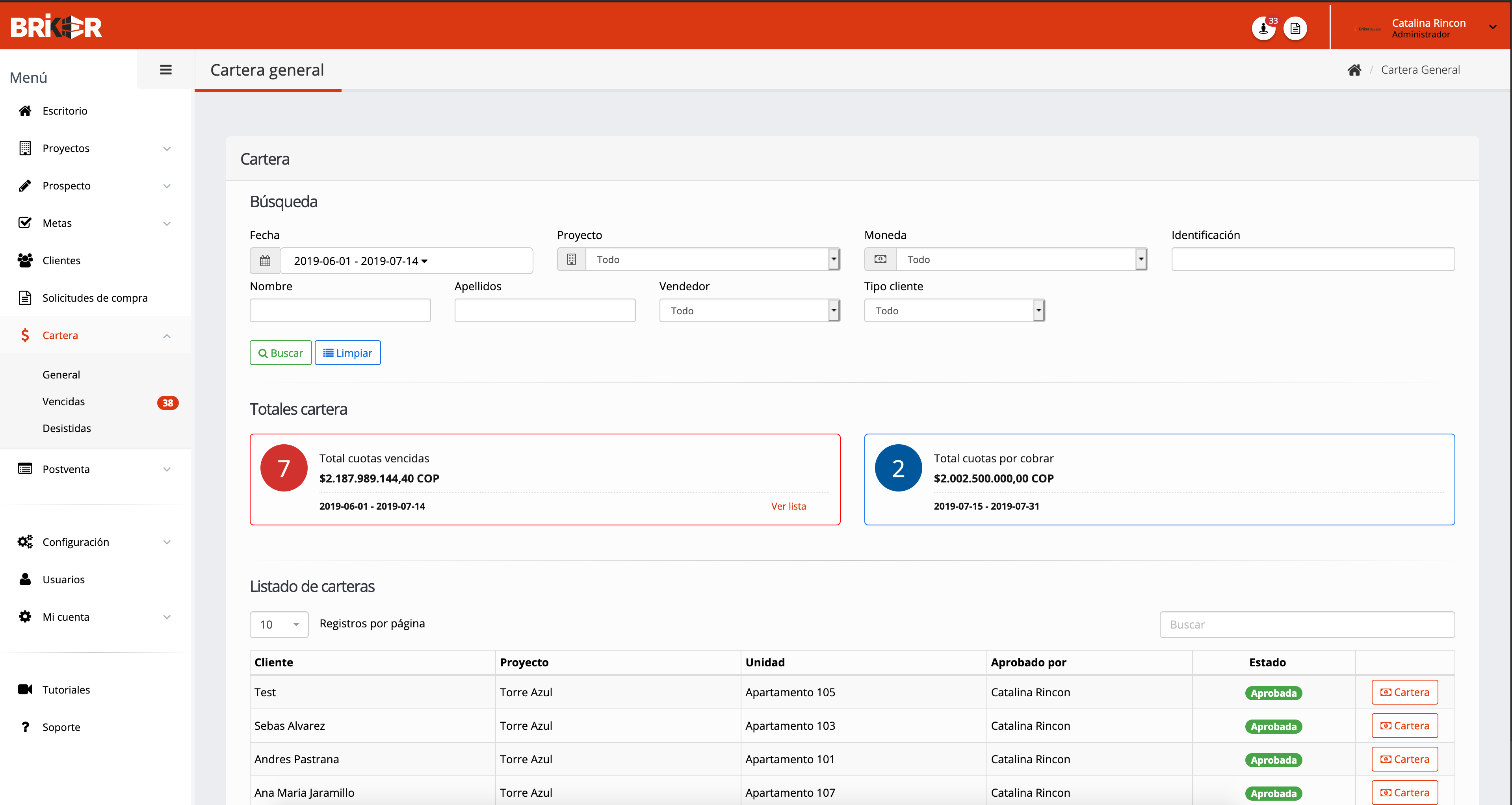Viewport: 1512px width, 805px height.
Task: Click Cartera button for Test row
Action: (1404, 692)
